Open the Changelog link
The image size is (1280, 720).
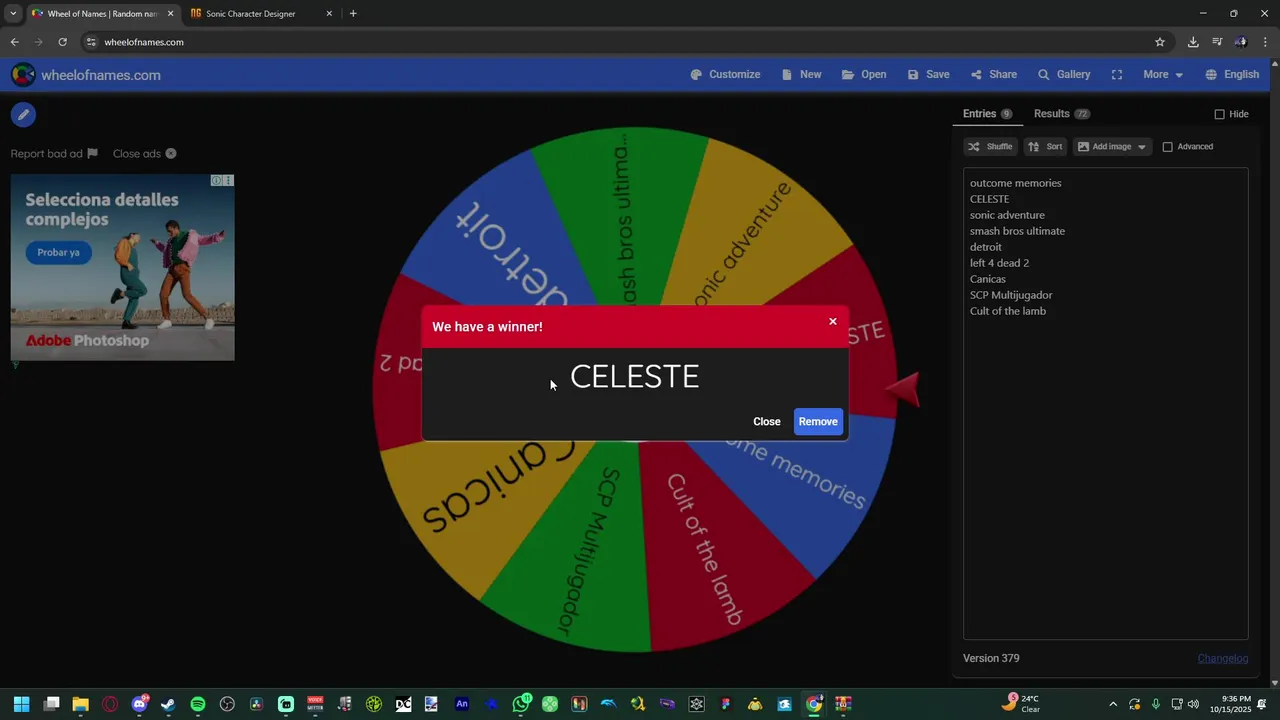(x=1223, y=658)
